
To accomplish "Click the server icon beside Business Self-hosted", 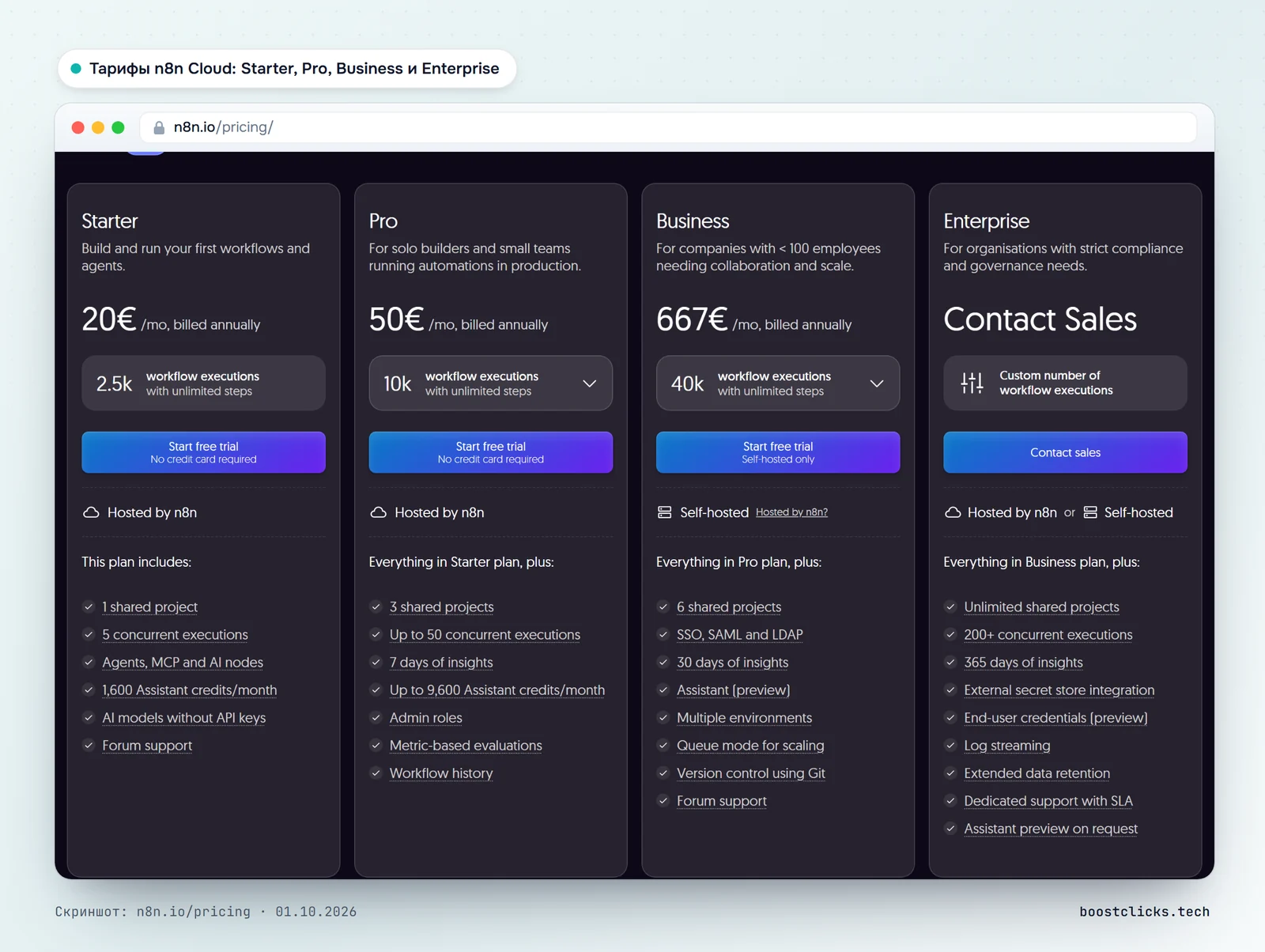I will point(665,512).
